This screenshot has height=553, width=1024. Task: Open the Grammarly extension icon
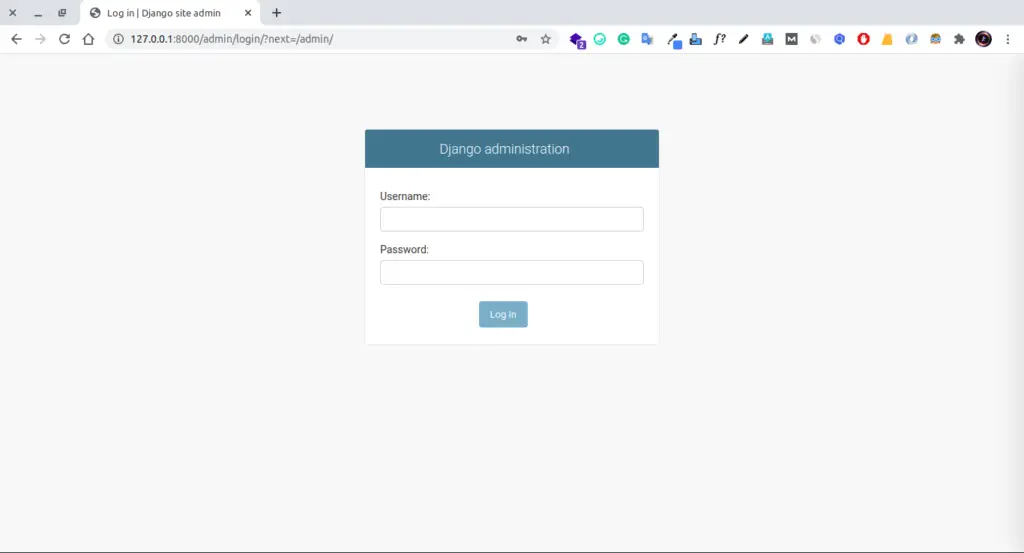click(x=624, y=39)
